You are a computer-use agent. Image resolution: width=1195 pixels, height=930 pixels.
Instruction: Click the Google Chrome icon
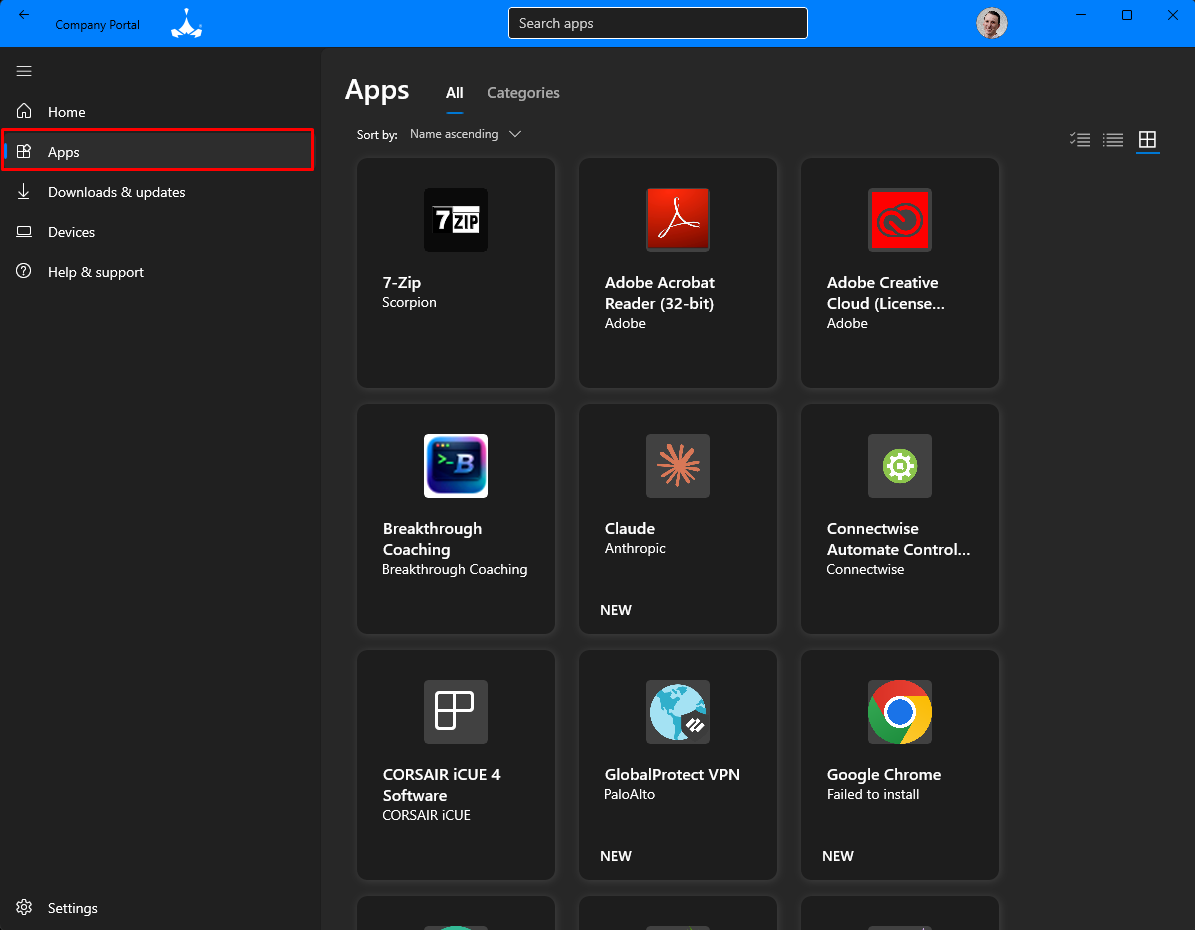pos(899,712)
